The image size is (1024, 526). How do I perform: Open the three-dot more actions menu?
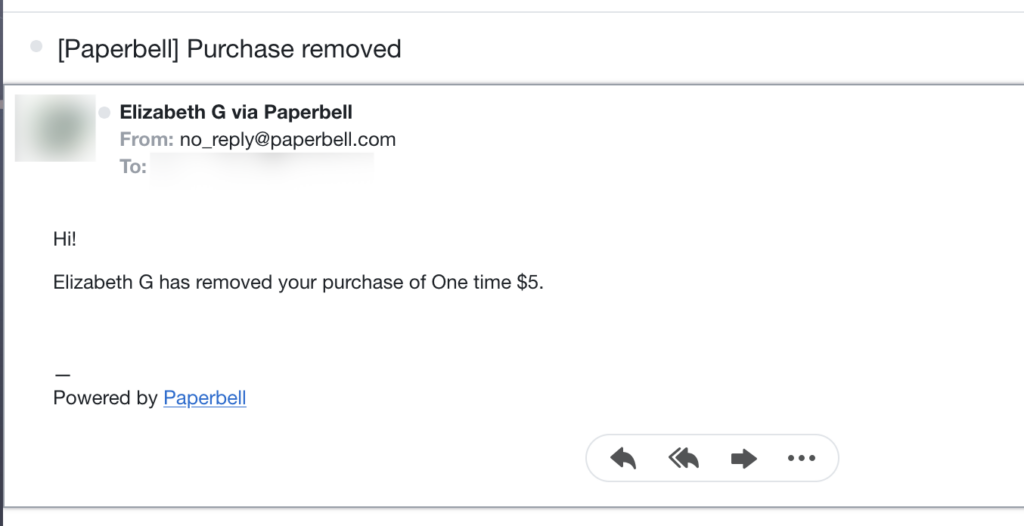(802, 459)
